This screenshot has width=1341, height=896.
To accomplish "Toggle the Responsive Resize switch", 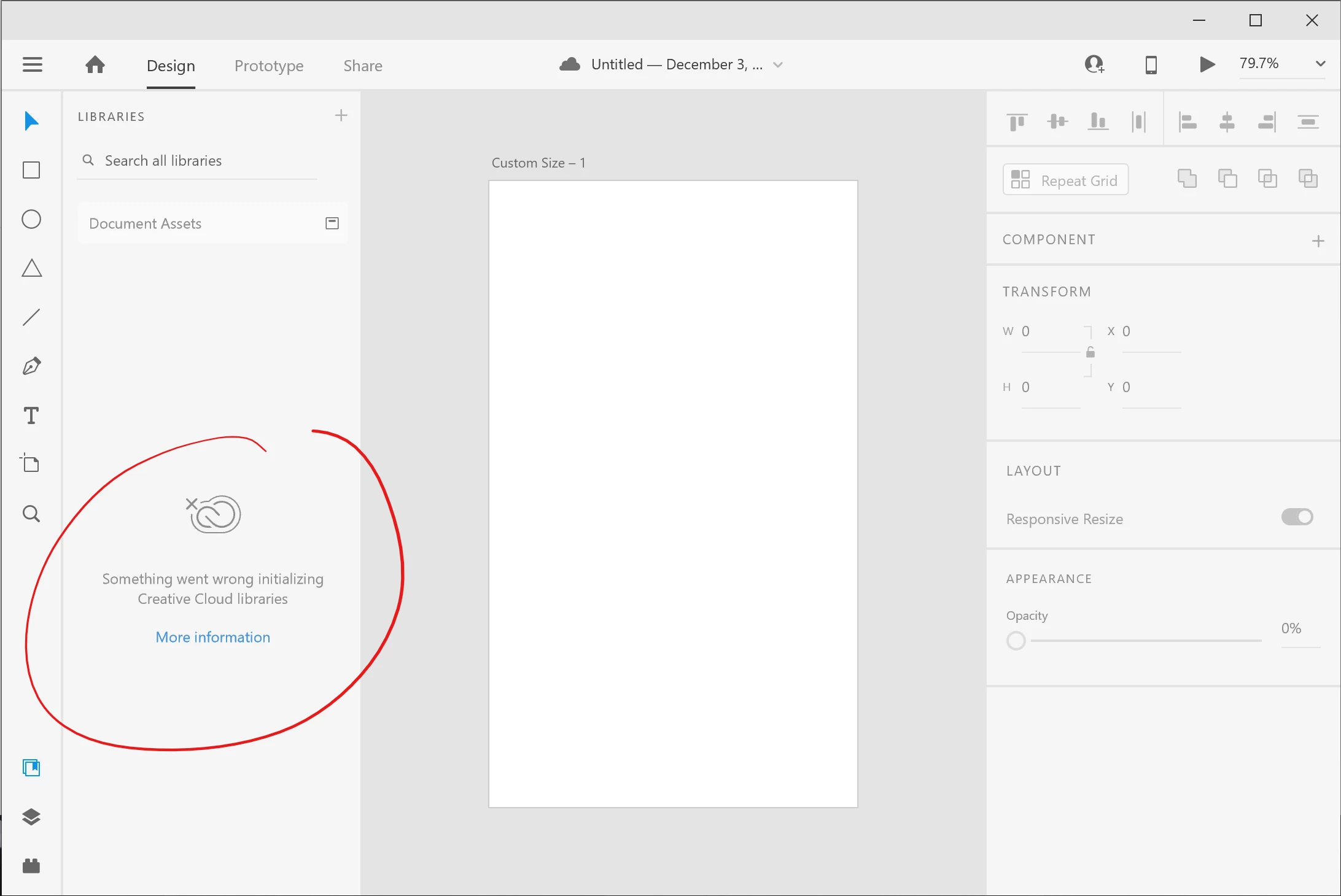I will 1297,517.
